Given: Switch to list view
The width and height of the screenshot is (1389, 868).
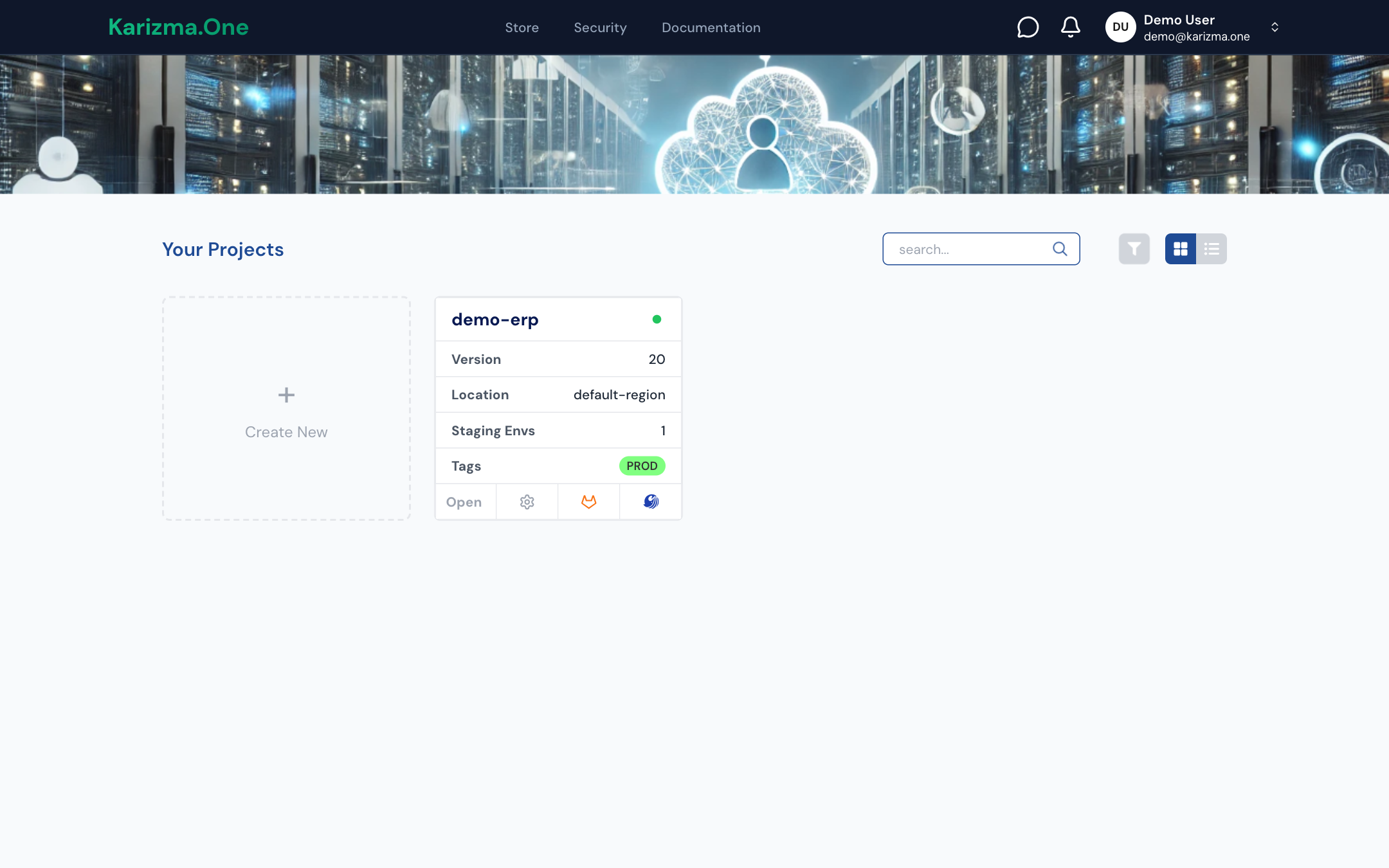Looking at the screenshot, I should (x=1212, y=249).
